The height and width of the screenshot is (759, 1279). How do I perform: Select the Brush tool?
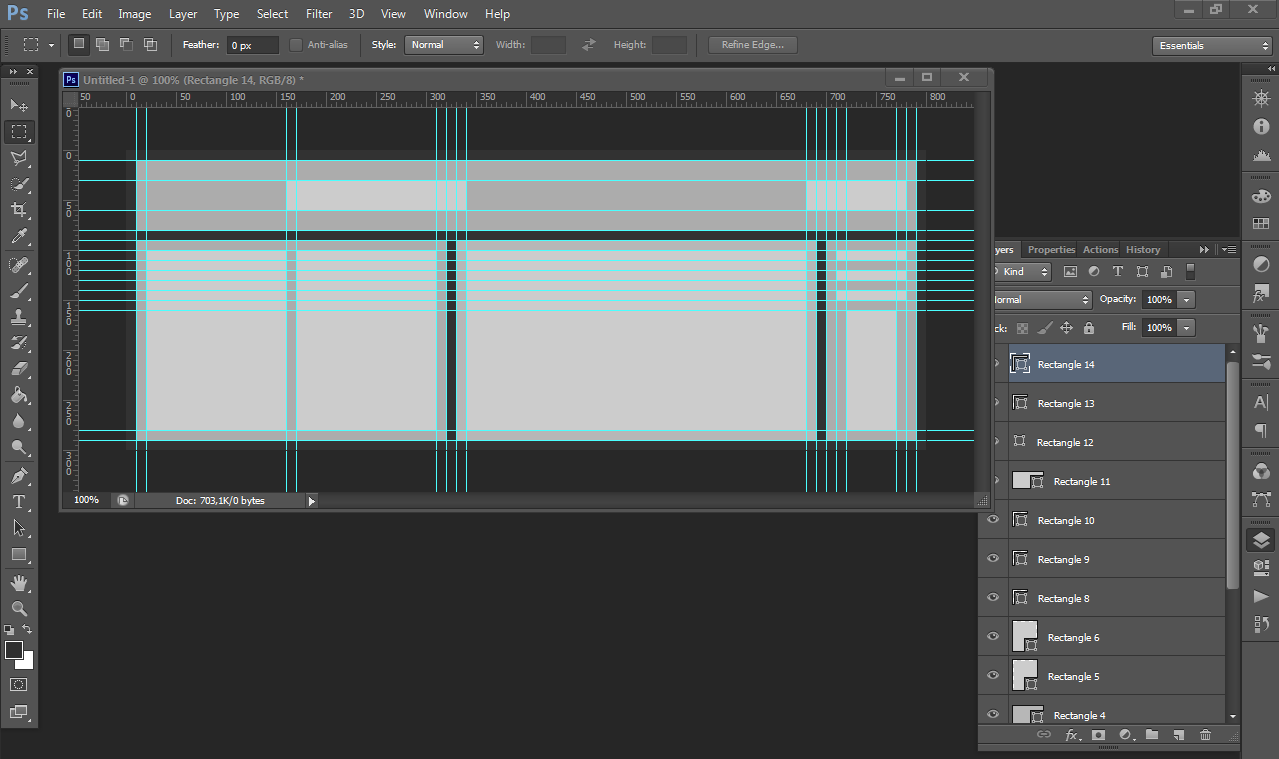click(18, 291)
